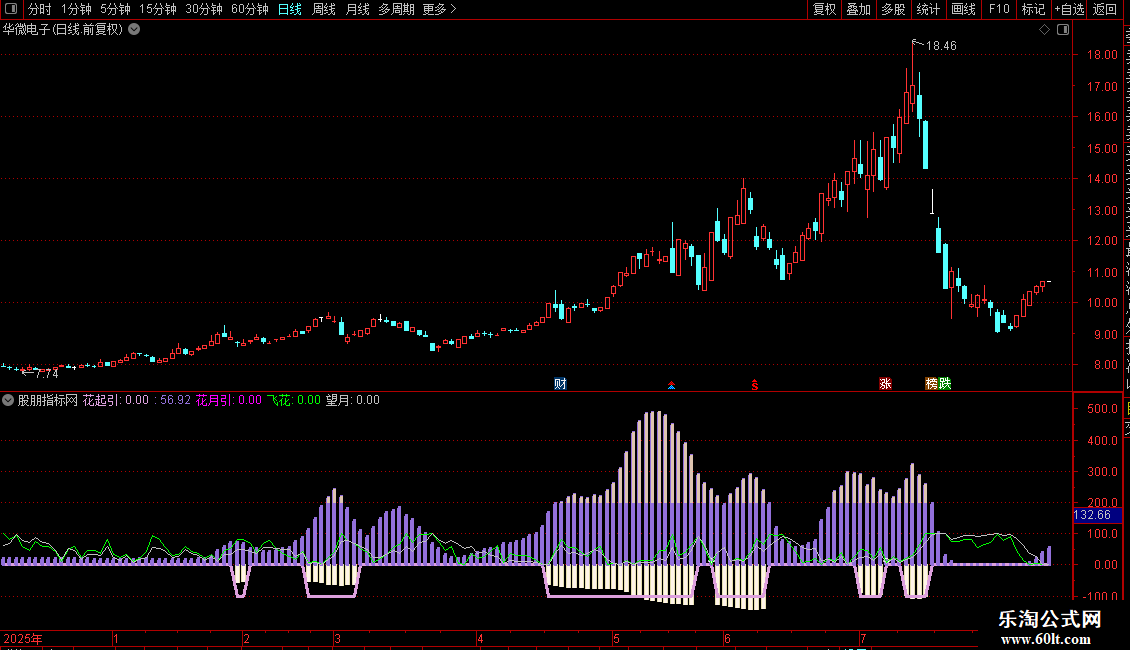The height and width of the screenshot is (650, 1130).
Task: Click the red $ dividend marker
Action: pyautogui.click(x=755, y=385)
